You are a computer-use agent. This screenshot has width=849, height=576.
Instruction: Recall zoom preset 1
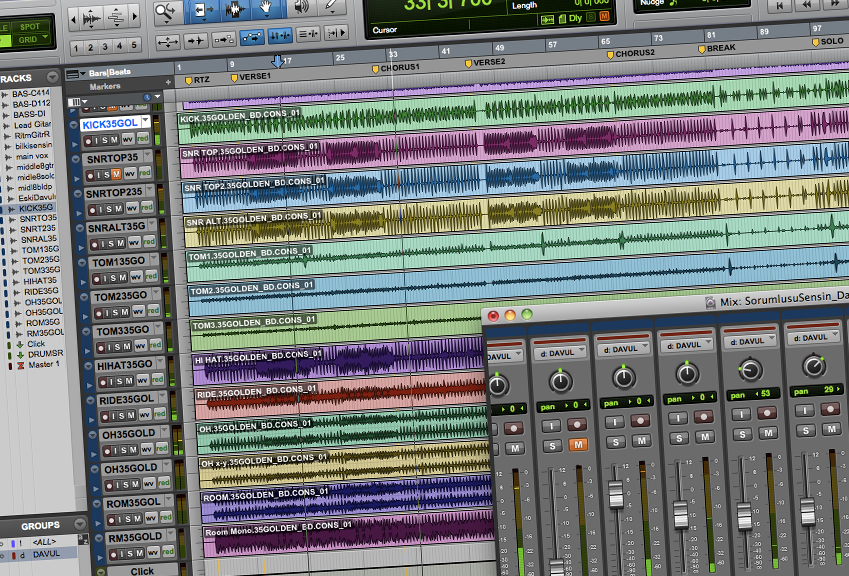pyautogui.click(x=76, y=49)
